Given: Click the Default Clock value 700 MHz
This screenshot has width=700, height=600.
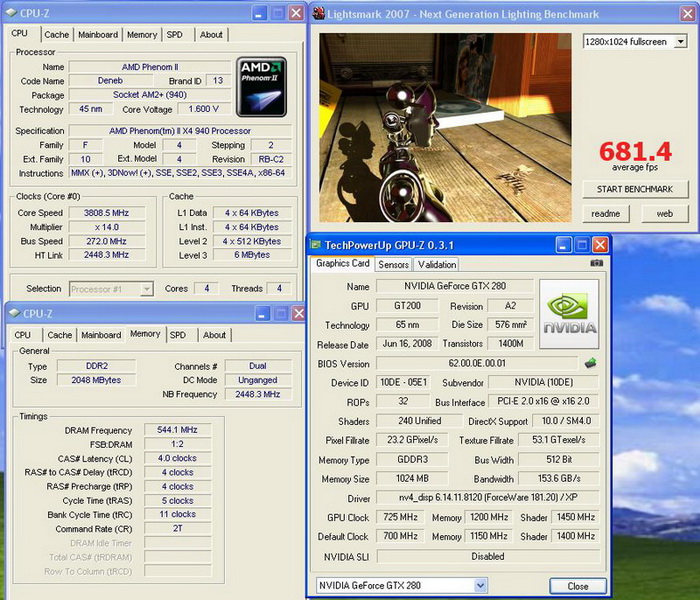Looking at the screenshot, I should tap(400, 536).
